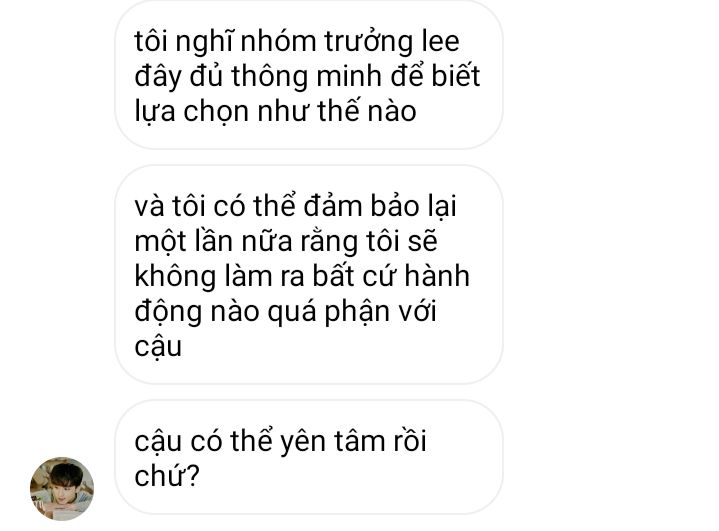The height and width of the screenshot is (531, 719).
Task: Click the text line 'không làm ra bất cứ hành'
Action: (302, 277)
